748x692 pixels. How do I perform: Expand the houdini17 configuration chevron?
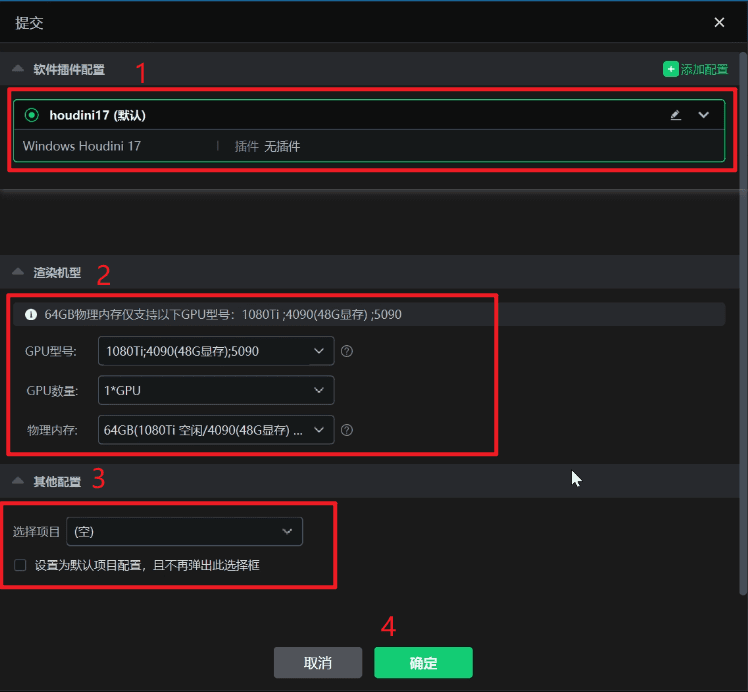click(704, 115)
